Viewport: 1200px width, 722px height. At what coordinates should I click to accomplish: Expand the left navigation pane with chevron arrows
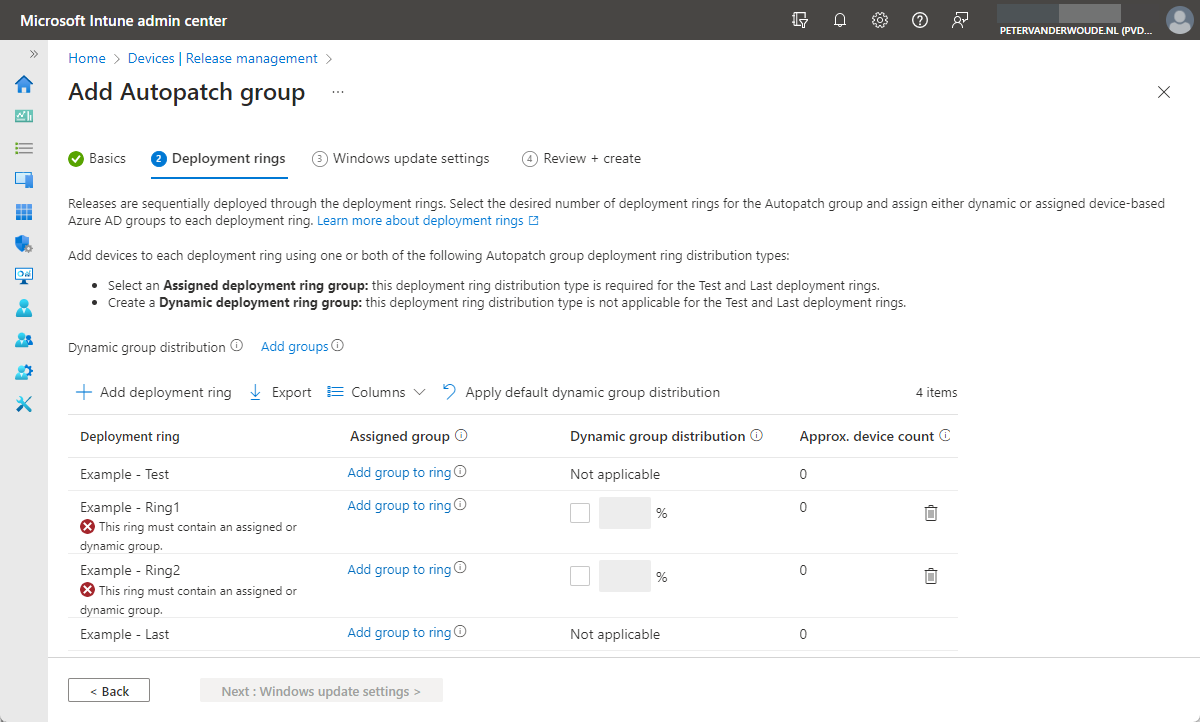(33, 55)
